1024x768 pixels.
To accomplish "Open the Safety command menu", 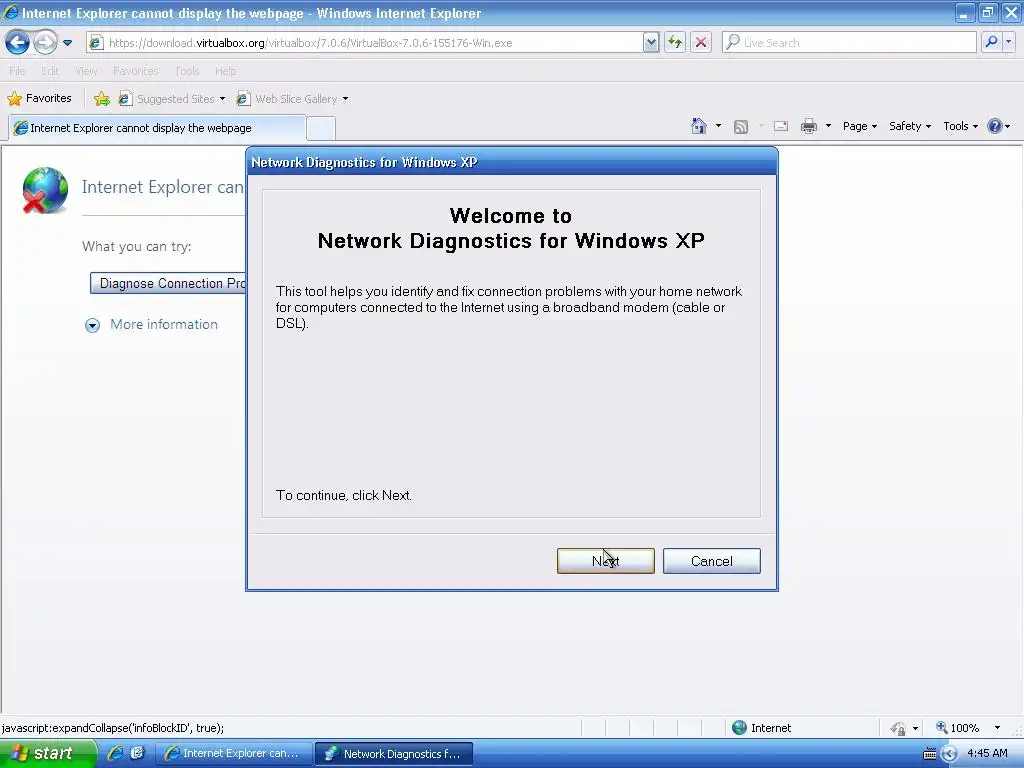I will coord(910,126).
